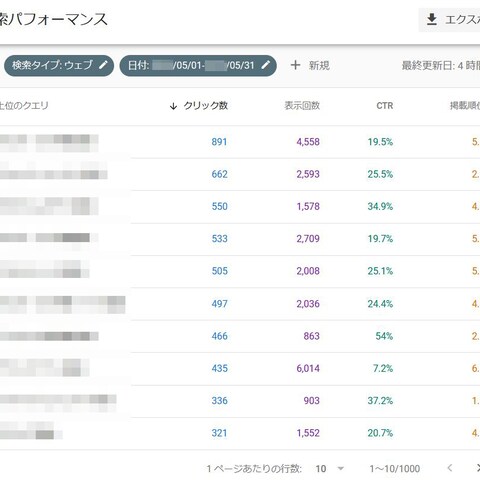Click the 4,558 impressions cell
This screenshot has height=480, width=480.
(x=308, y=142)
